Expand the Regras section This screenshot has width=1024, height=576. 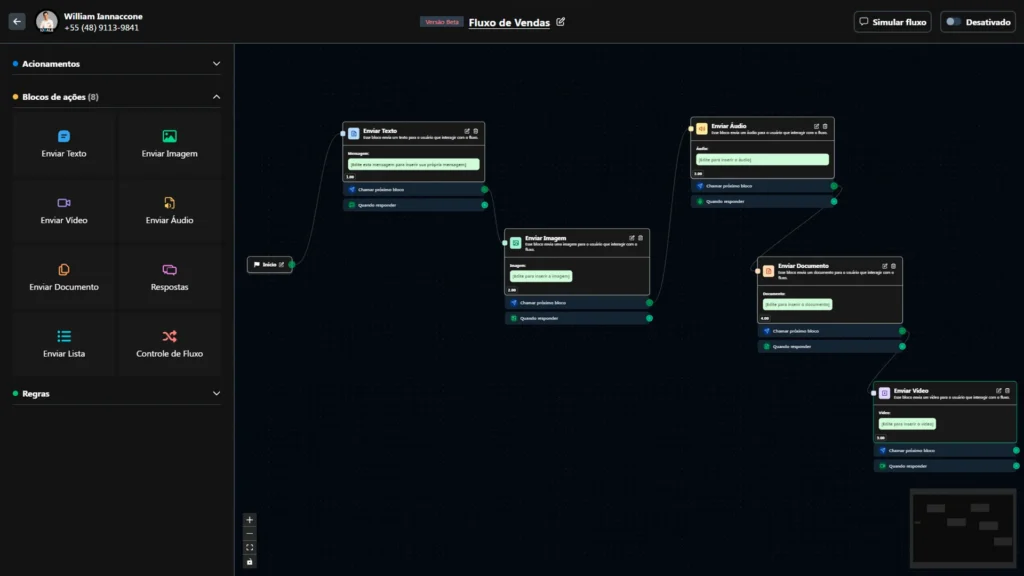(x=216, y=394)
